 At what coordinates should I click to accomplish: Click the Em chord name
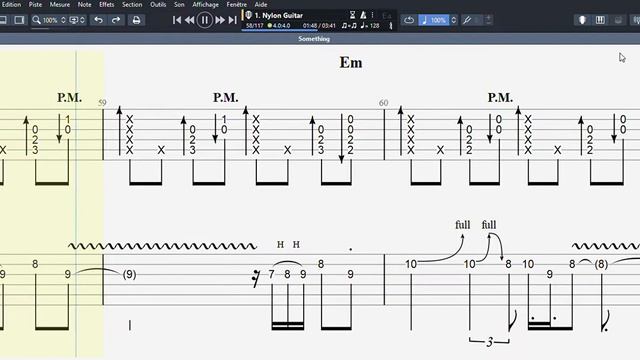click(x=351, y=62)
